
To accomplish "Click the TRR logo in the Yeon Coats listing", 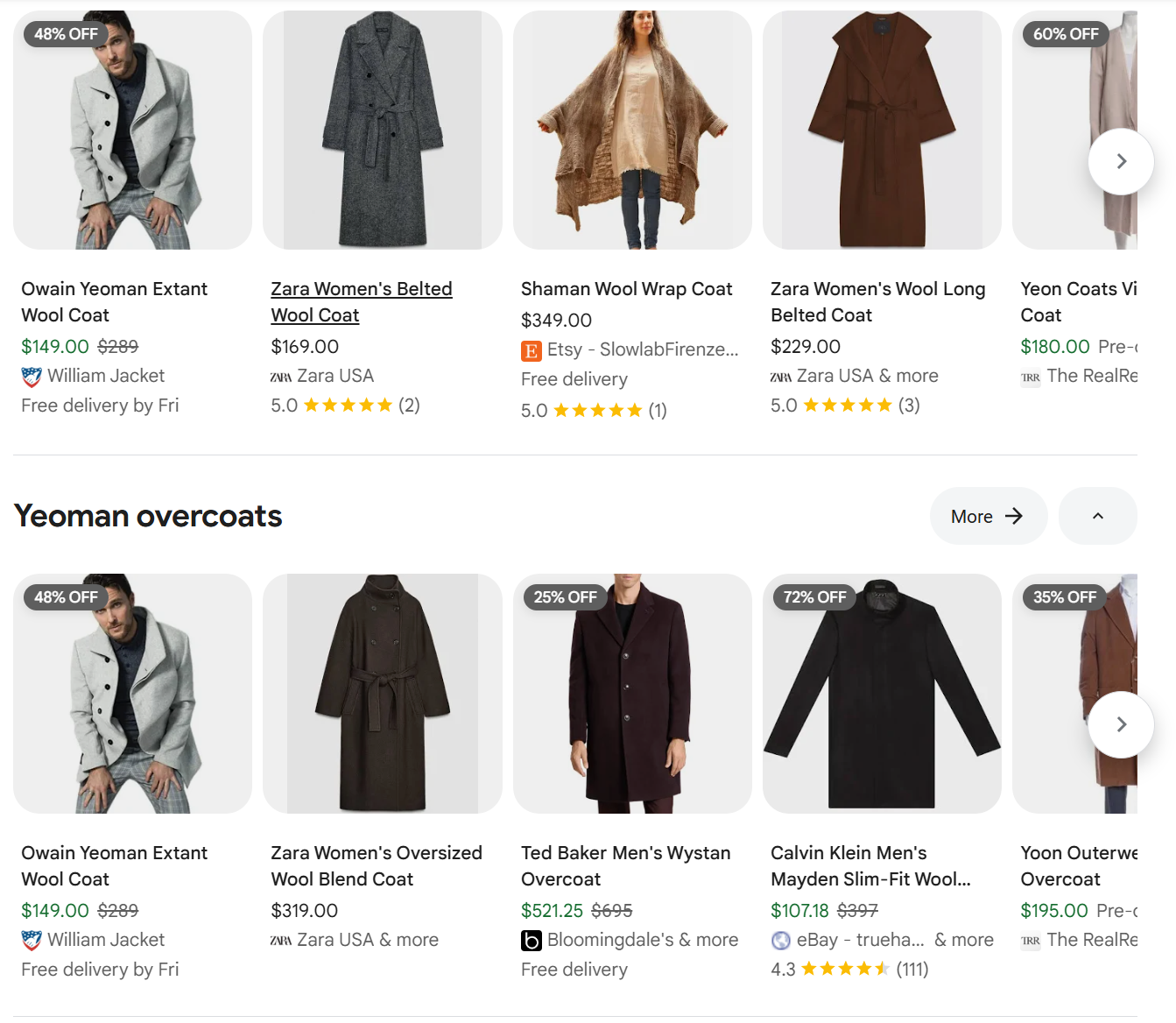I will click(1031, 377).
